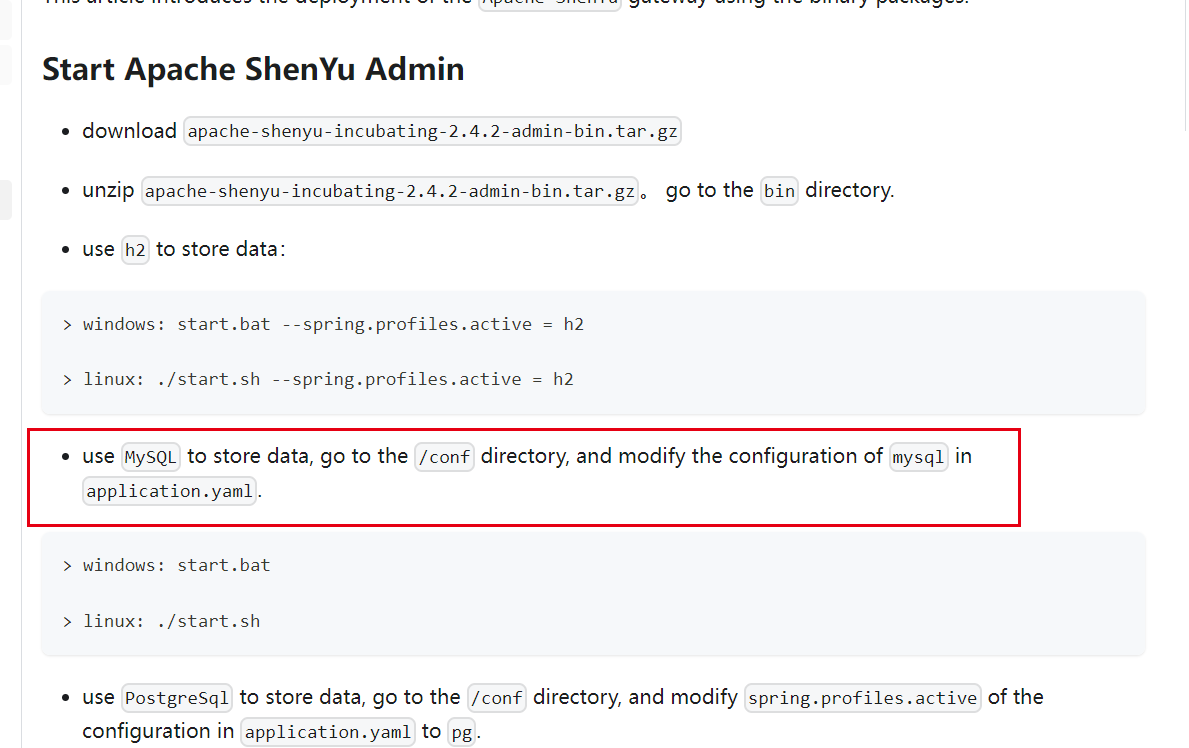Click the 'pg' inline code

click(462, 732)
